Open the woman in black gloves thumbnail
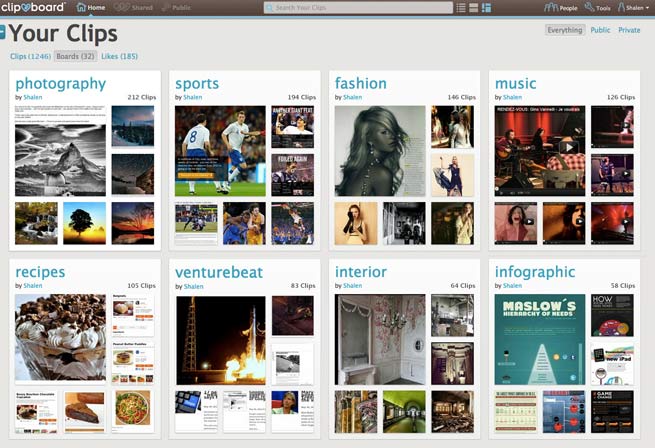This screenshot has height=448, width=655. (356, 223)
